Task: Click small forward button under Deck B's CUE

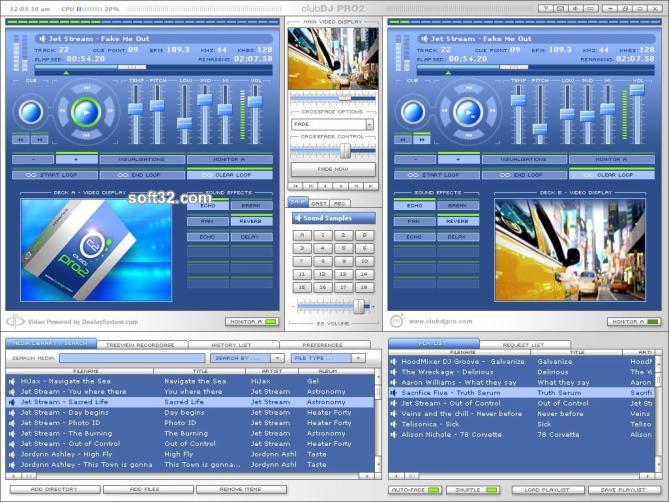Action: click(422, 139)
